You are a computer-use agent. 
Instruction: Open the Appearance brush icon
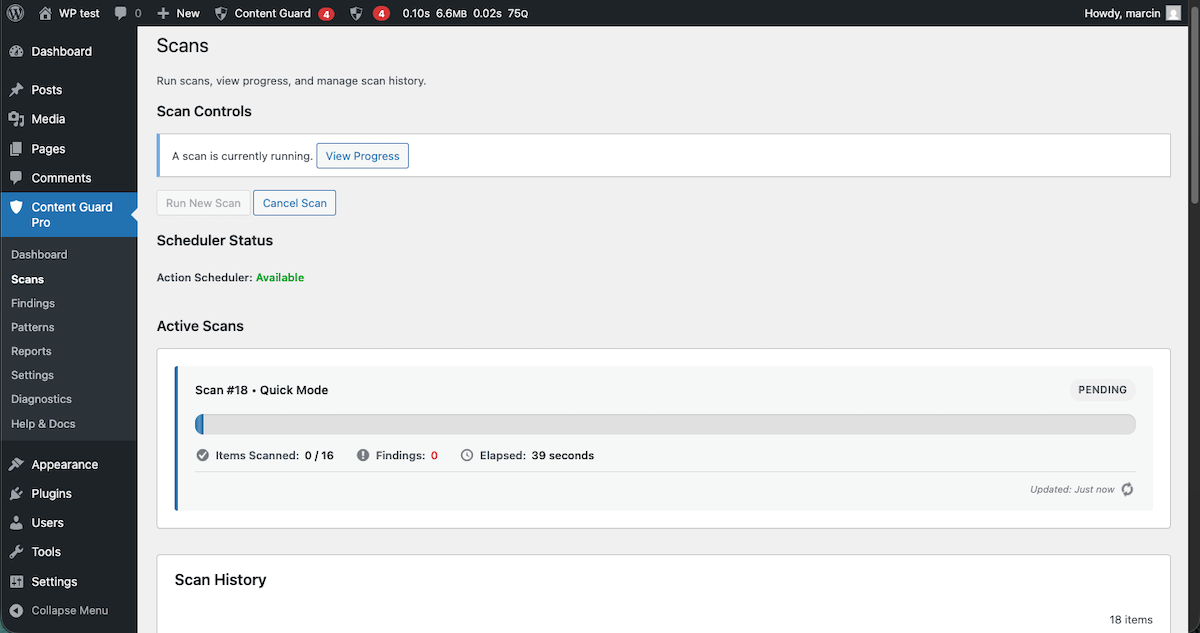pyautogui.click(x=15, y=464)
